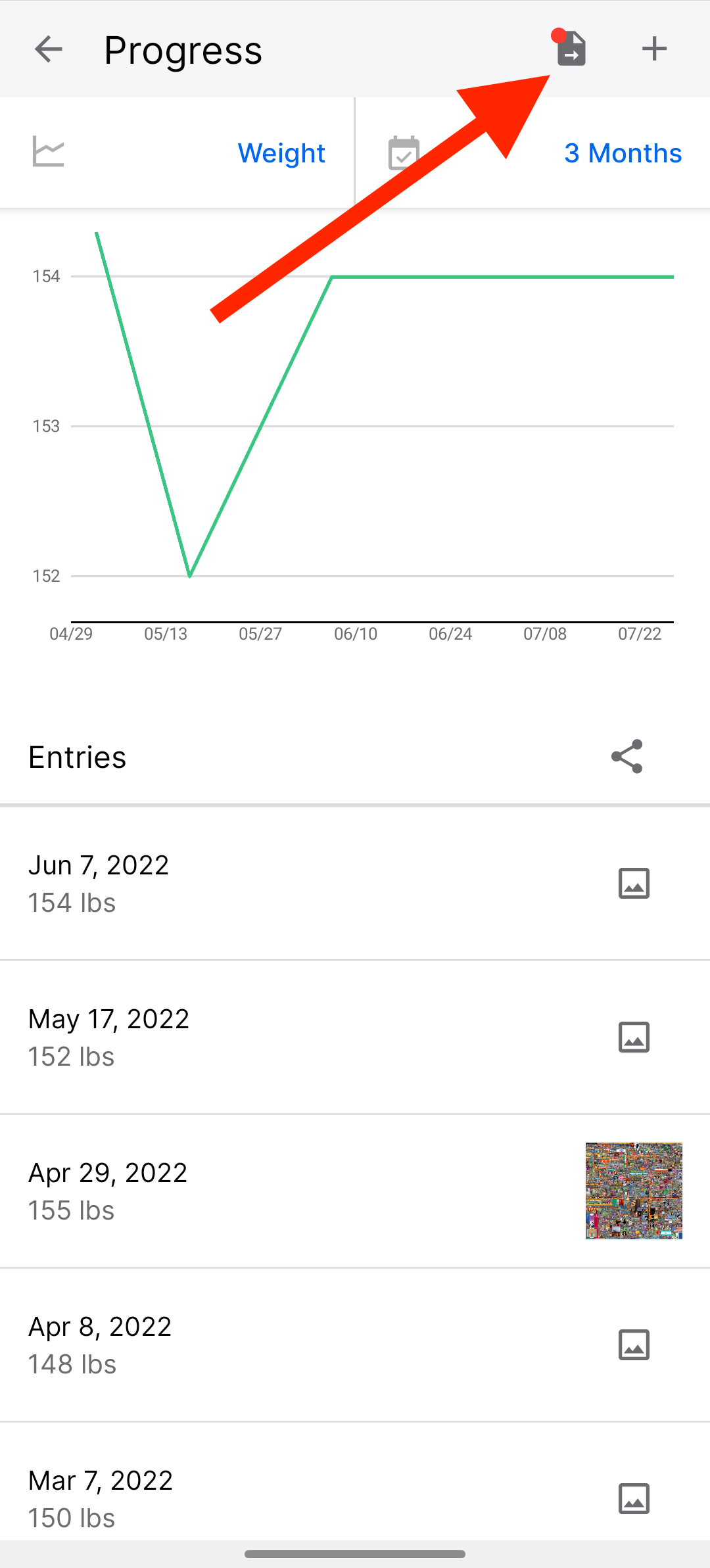The image size is (710, 1568).
Task: Add a photo to the Jun 7, 2022 entry
Action: pos(634,883)
